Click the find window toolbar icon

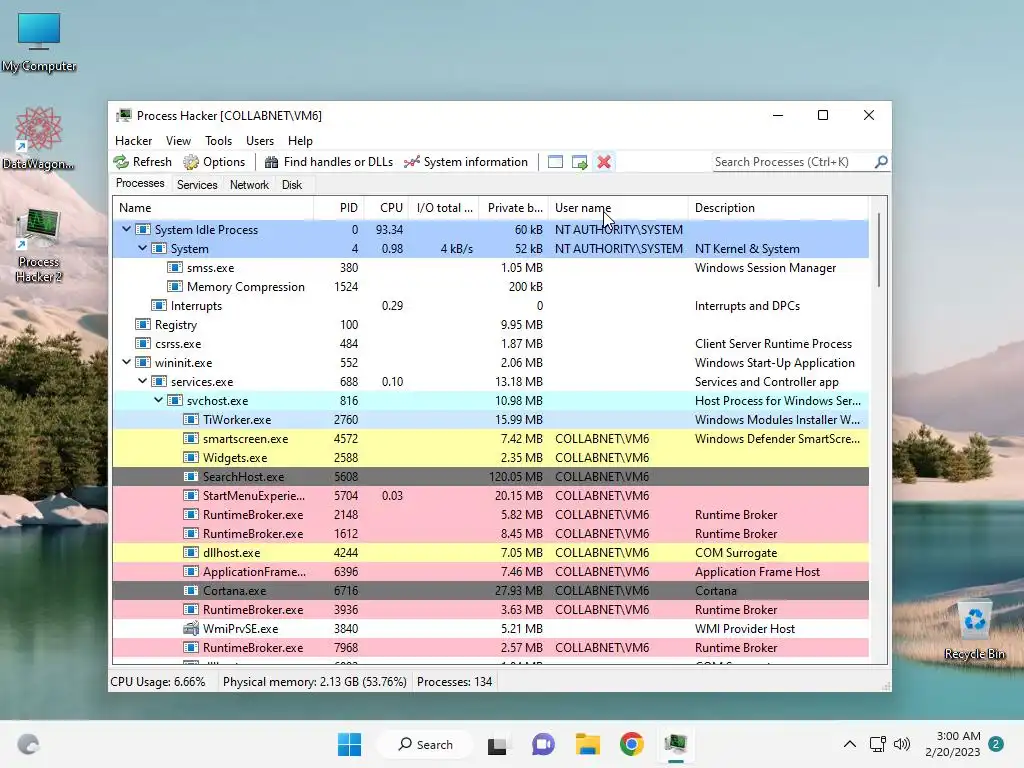pos(555,162)
